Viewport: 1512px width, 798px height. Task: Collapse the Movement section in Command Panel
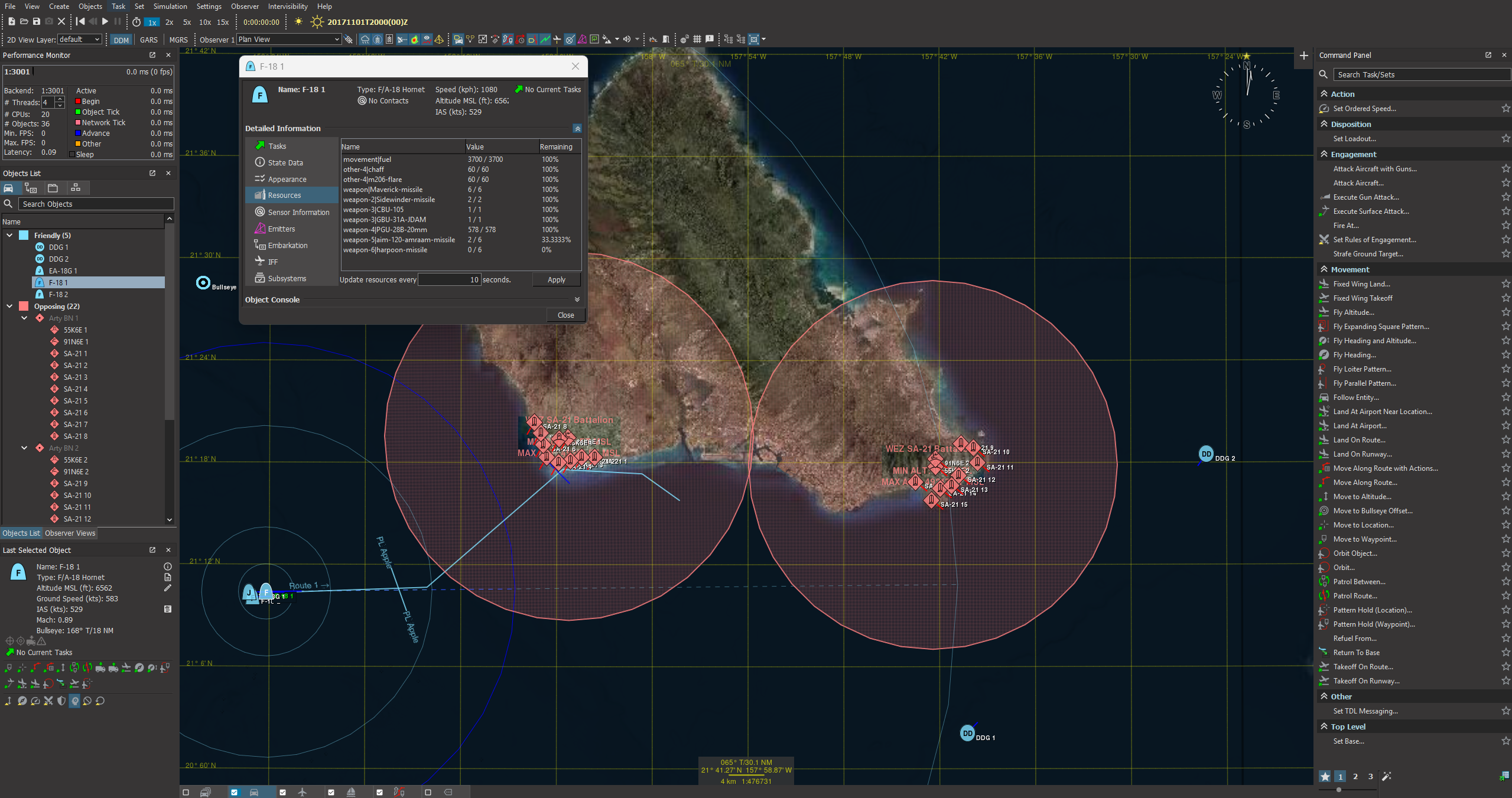coord(1324,269)
